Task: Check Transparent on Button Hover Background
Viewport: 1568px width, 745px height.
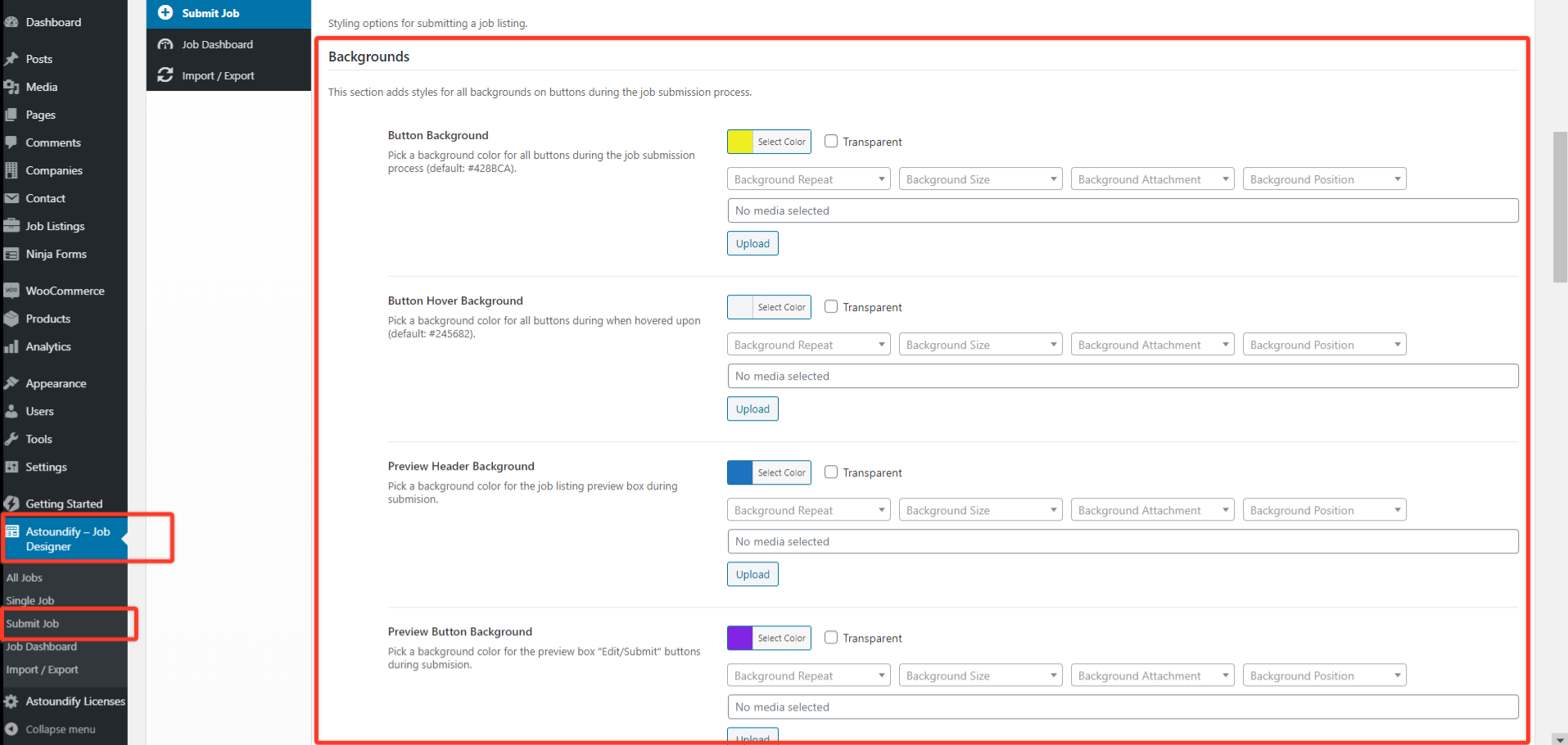Action: tap(831, 306)
